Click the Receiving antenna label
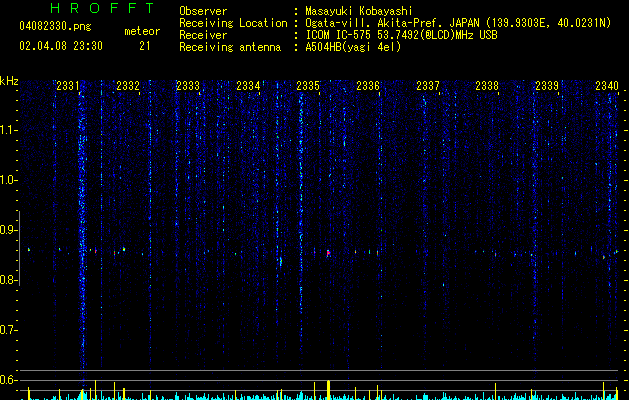629x400 pixels. 230,47
